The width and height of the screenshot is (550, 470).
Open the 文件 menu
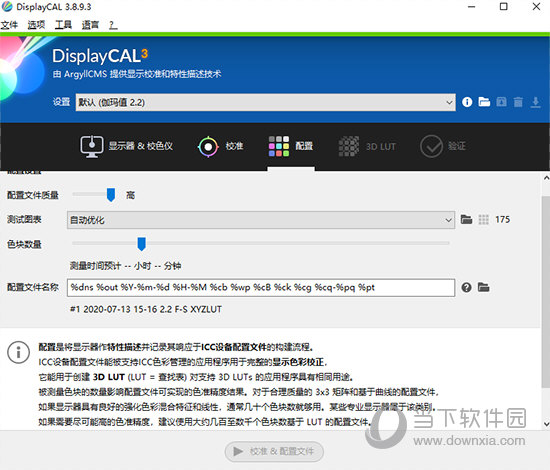[9, 25]
